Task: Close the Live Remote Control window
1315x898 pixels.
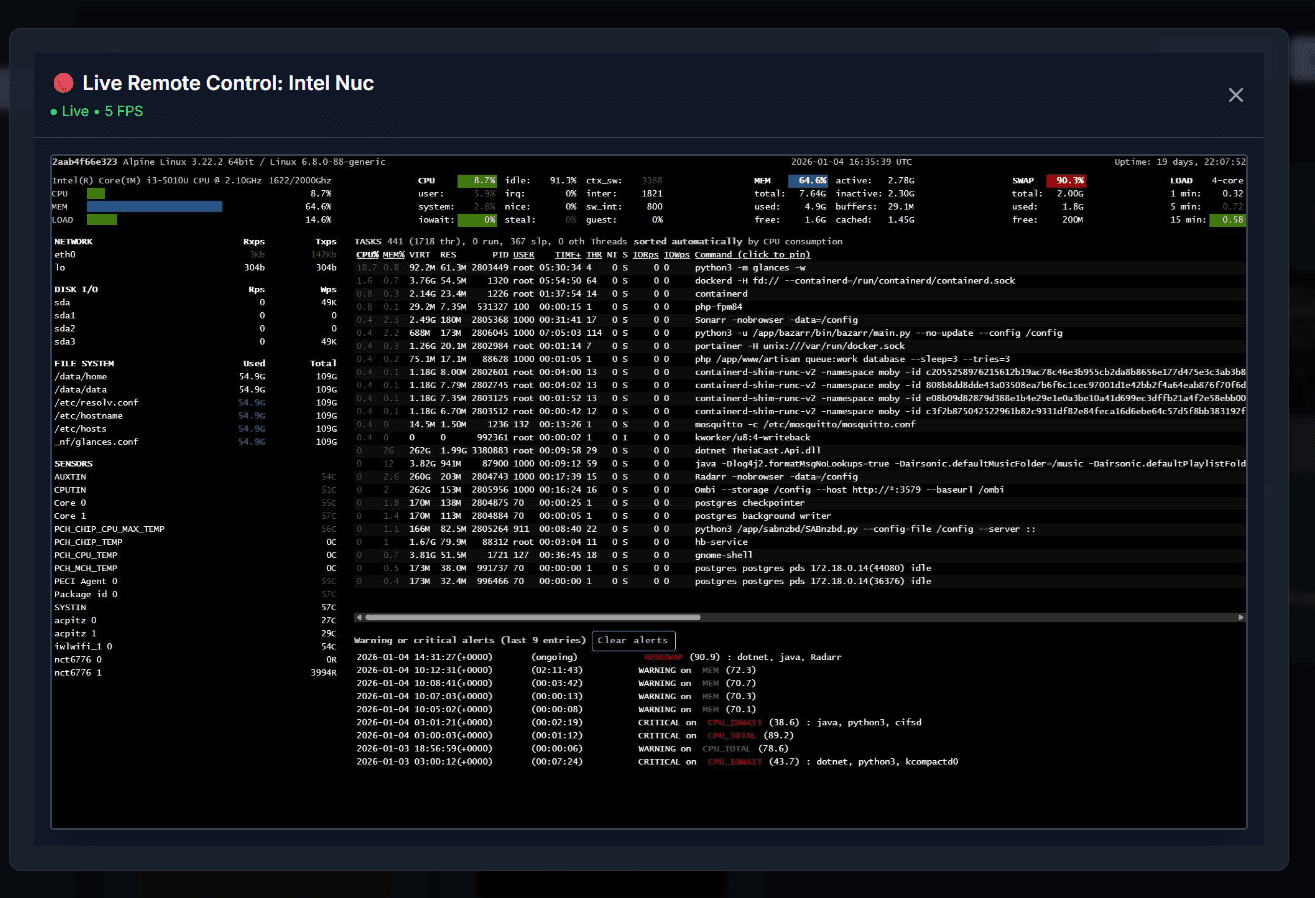Action: point(1236,94)
